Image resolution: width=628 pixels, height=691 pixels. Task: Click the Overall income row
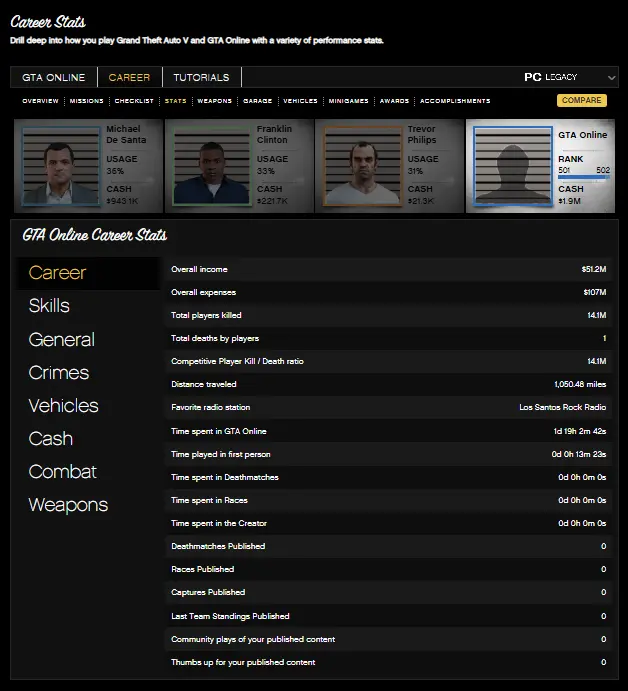point(389,269)
